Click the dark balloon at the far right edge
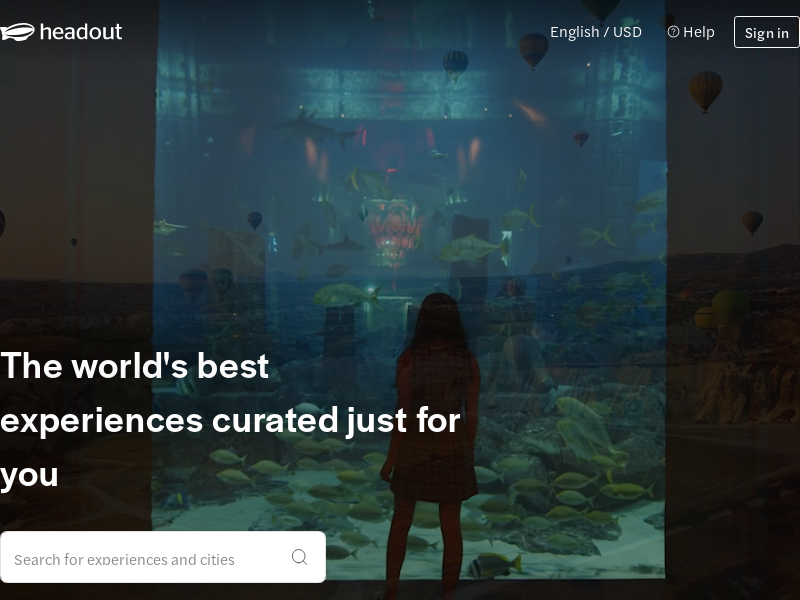Viewport: 800px width, 600px height. point(753,222)
